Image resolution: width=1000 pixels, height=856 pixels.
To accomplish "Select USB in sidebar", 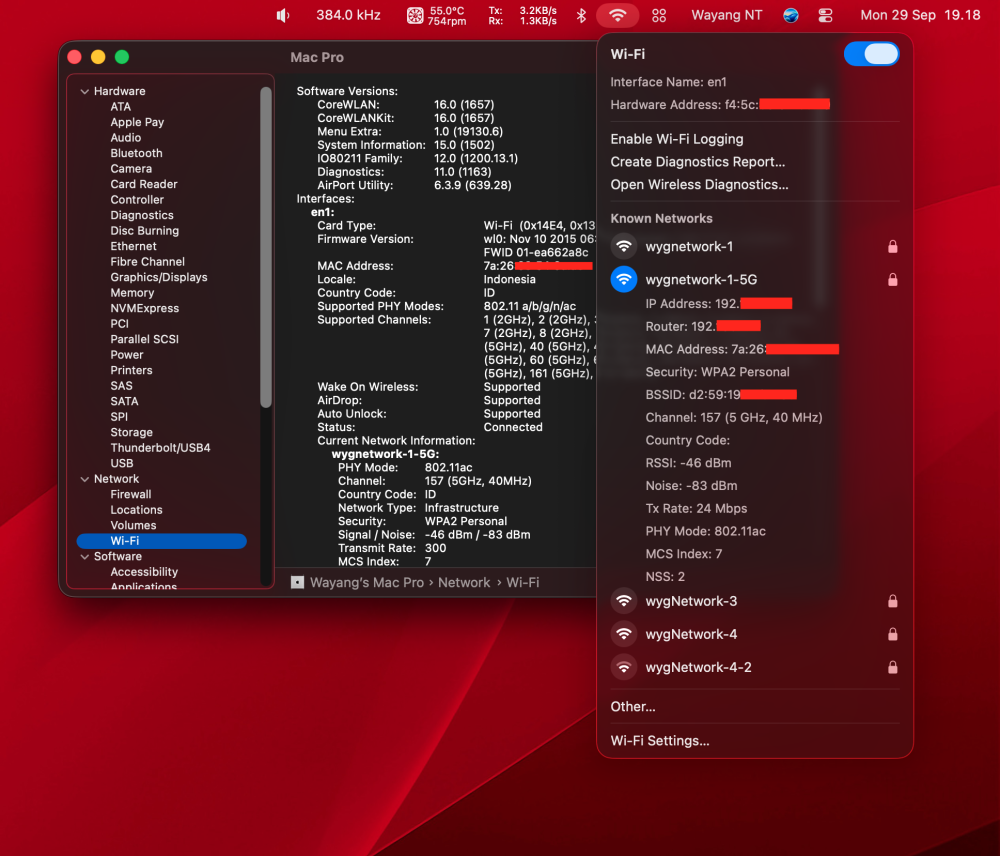I will coord(122,463).
